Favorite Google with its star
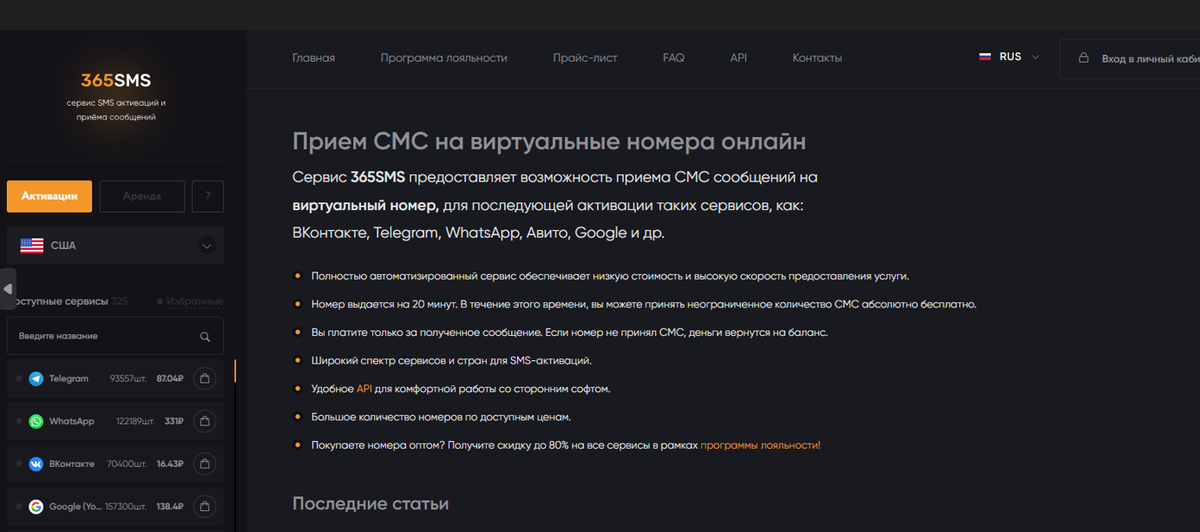Image resolution: width=1200 pixels, height=532 pixels. 18,507
